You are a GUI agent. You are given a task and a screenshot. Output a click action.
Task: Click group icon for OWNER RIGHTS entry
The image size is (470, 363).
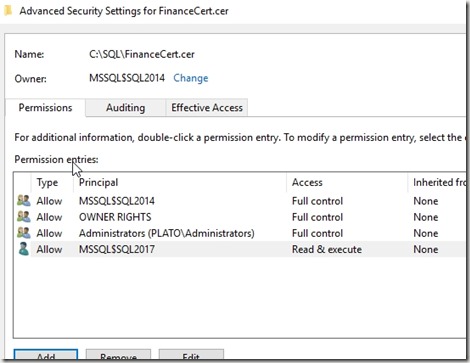point(24,217)
